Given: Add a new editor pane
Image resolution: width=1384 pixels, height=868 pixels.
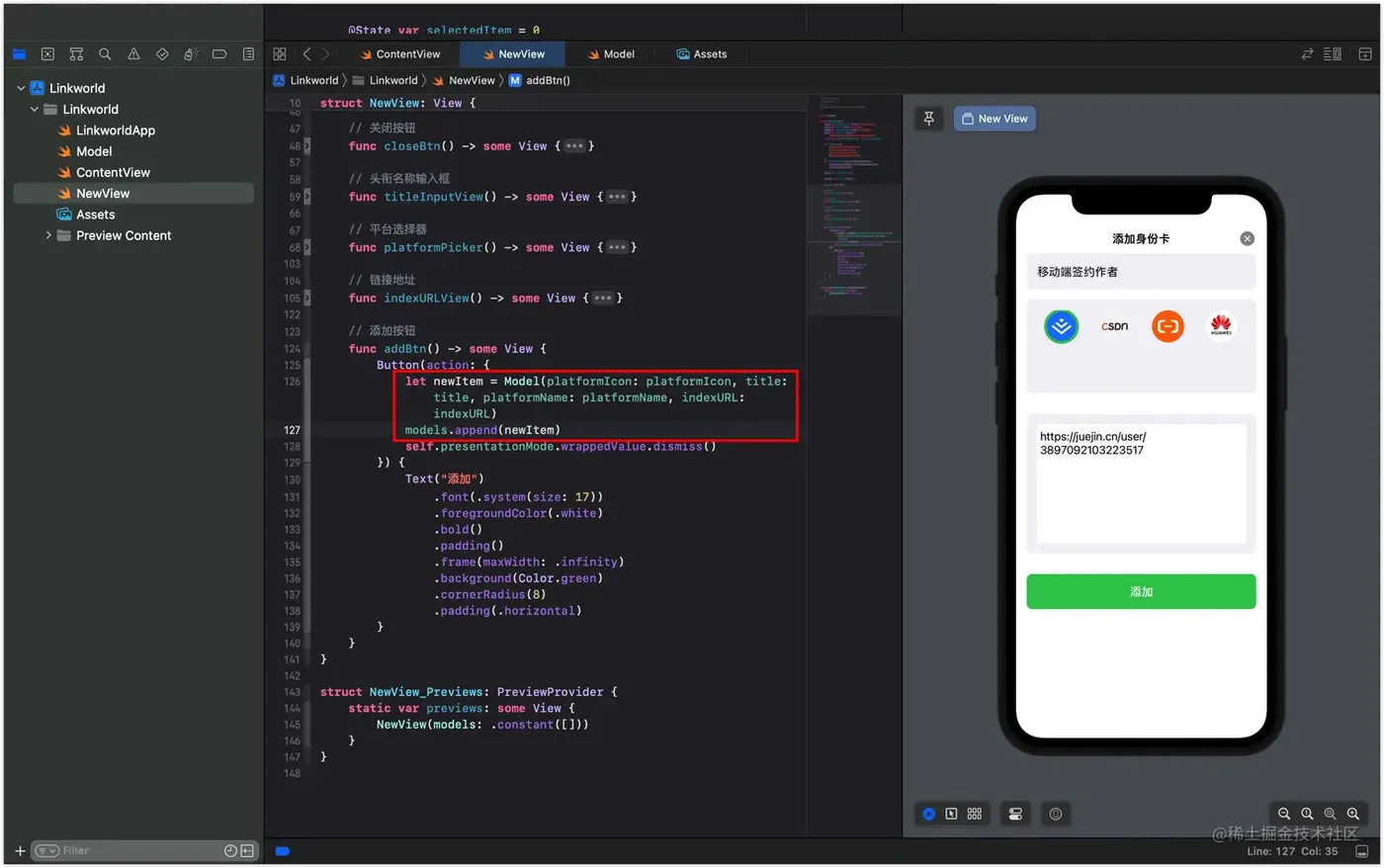Looking at the screenshot, I should coord(1364,54).
